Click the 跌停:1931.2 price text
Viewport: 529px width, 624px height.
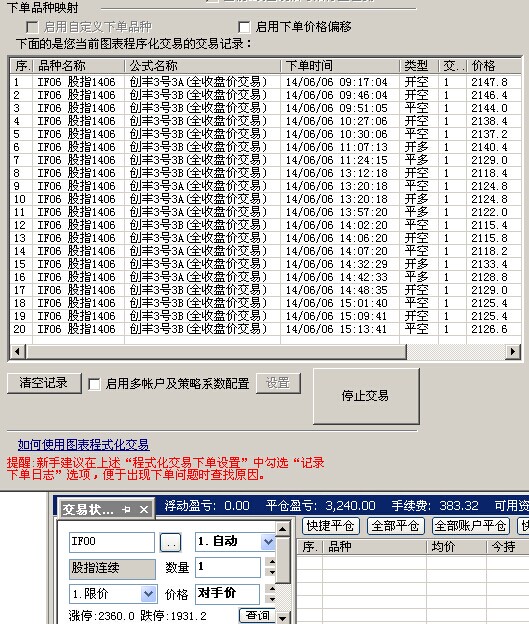174,616
